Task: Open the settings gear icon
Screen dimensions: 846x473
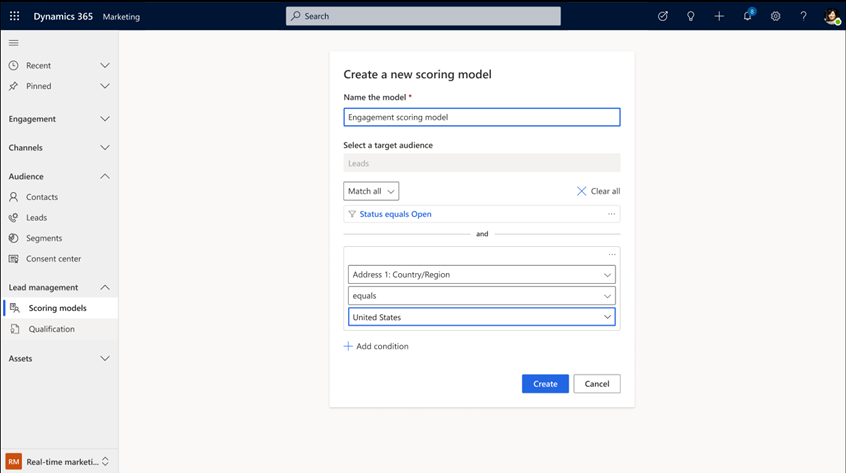Action: 775,16
